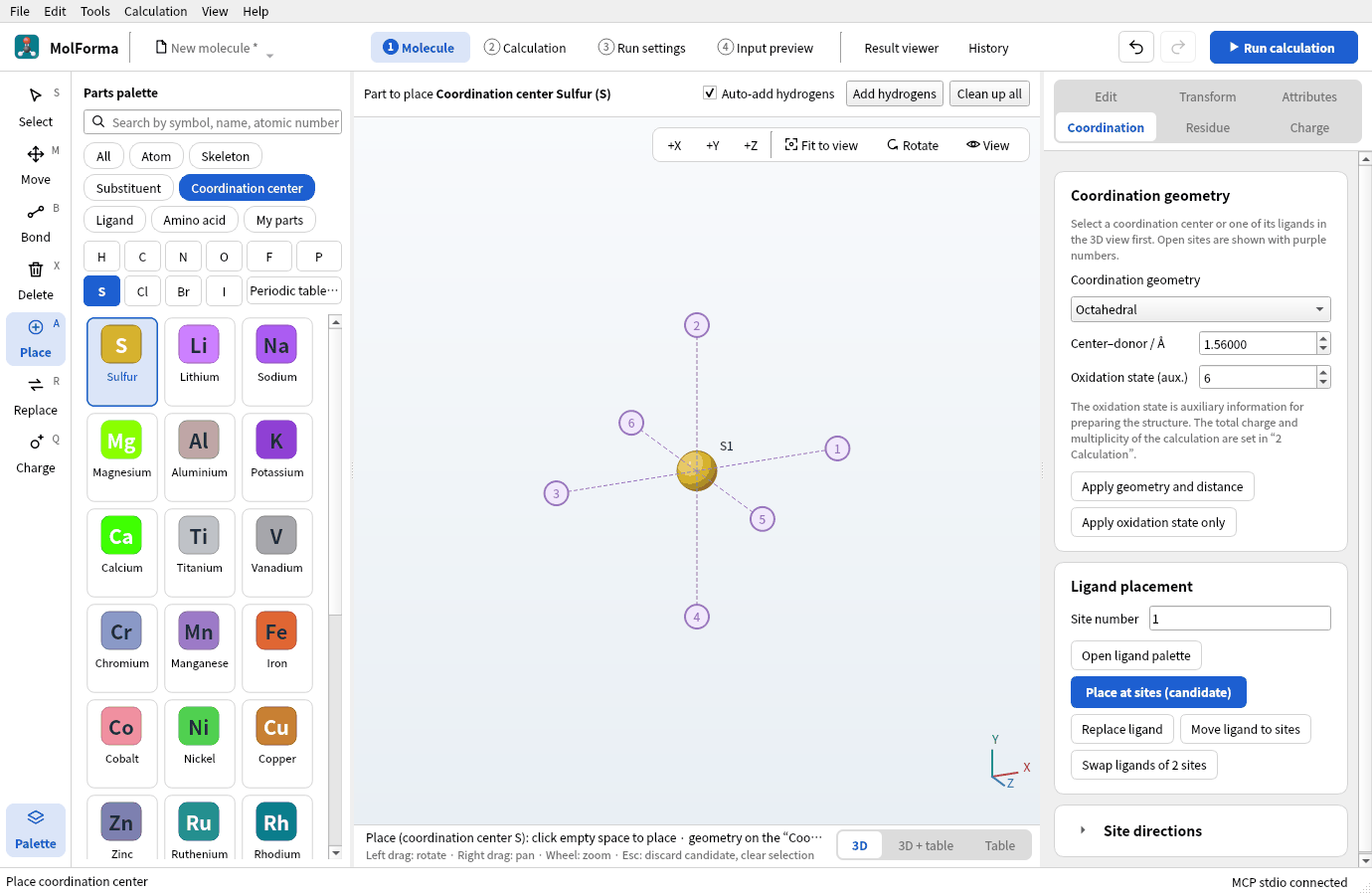The image size is (1372, 895).
Task: Select the Copper element tile
Action: click(277, 744)
